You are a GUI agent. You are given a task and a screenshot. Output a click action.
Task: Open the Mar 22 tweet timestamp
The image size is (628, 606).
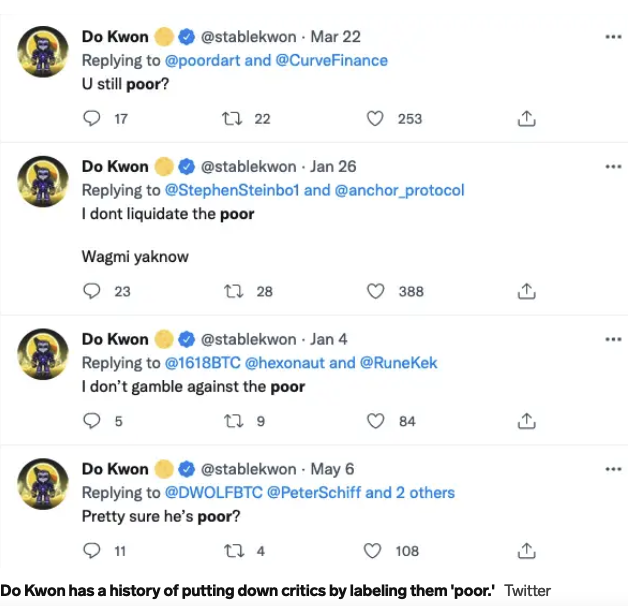point(335,37)
